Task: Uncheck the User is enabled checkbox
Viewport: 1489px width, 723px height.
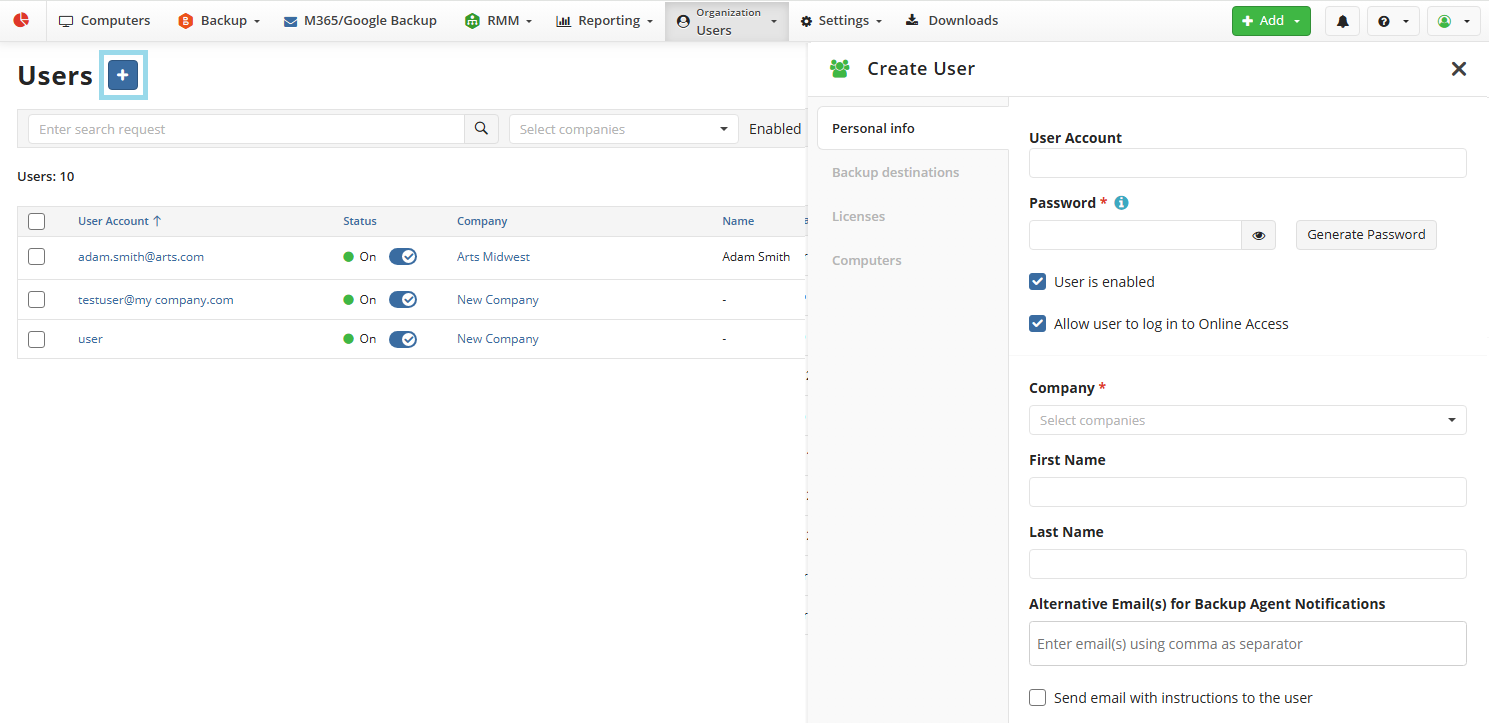Action: coord(1038,282)
